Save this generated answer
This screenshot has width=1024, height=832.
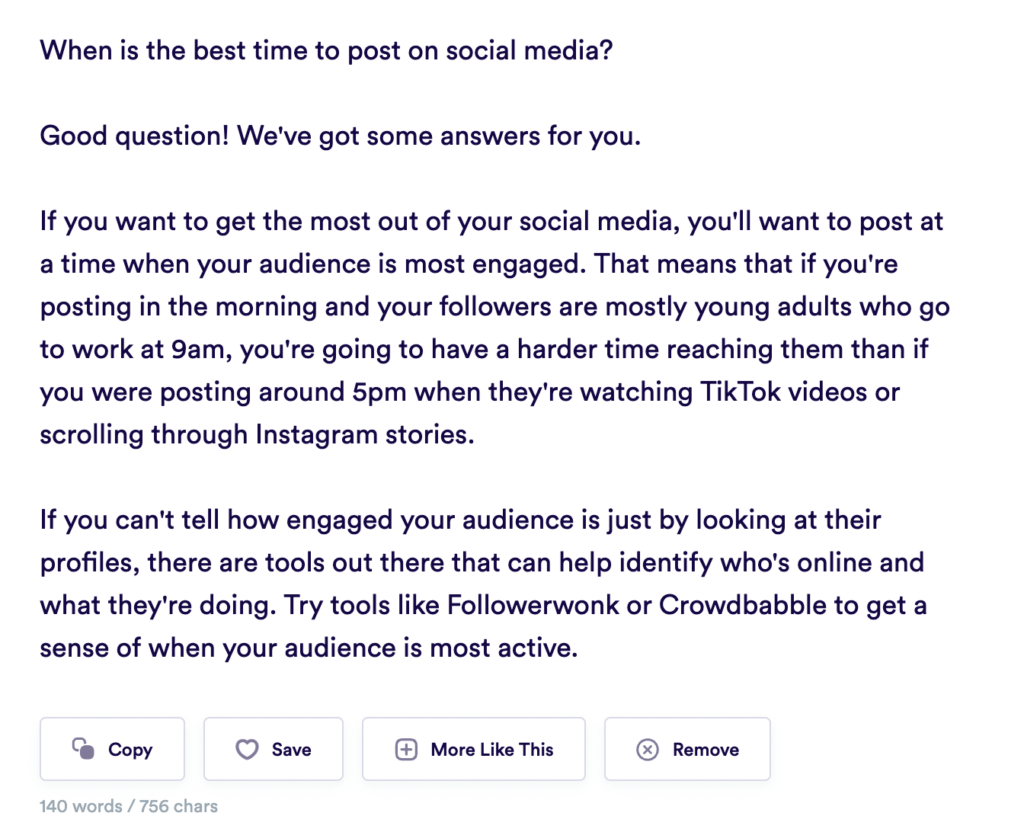pyautogui.click(x=273, y=749)
